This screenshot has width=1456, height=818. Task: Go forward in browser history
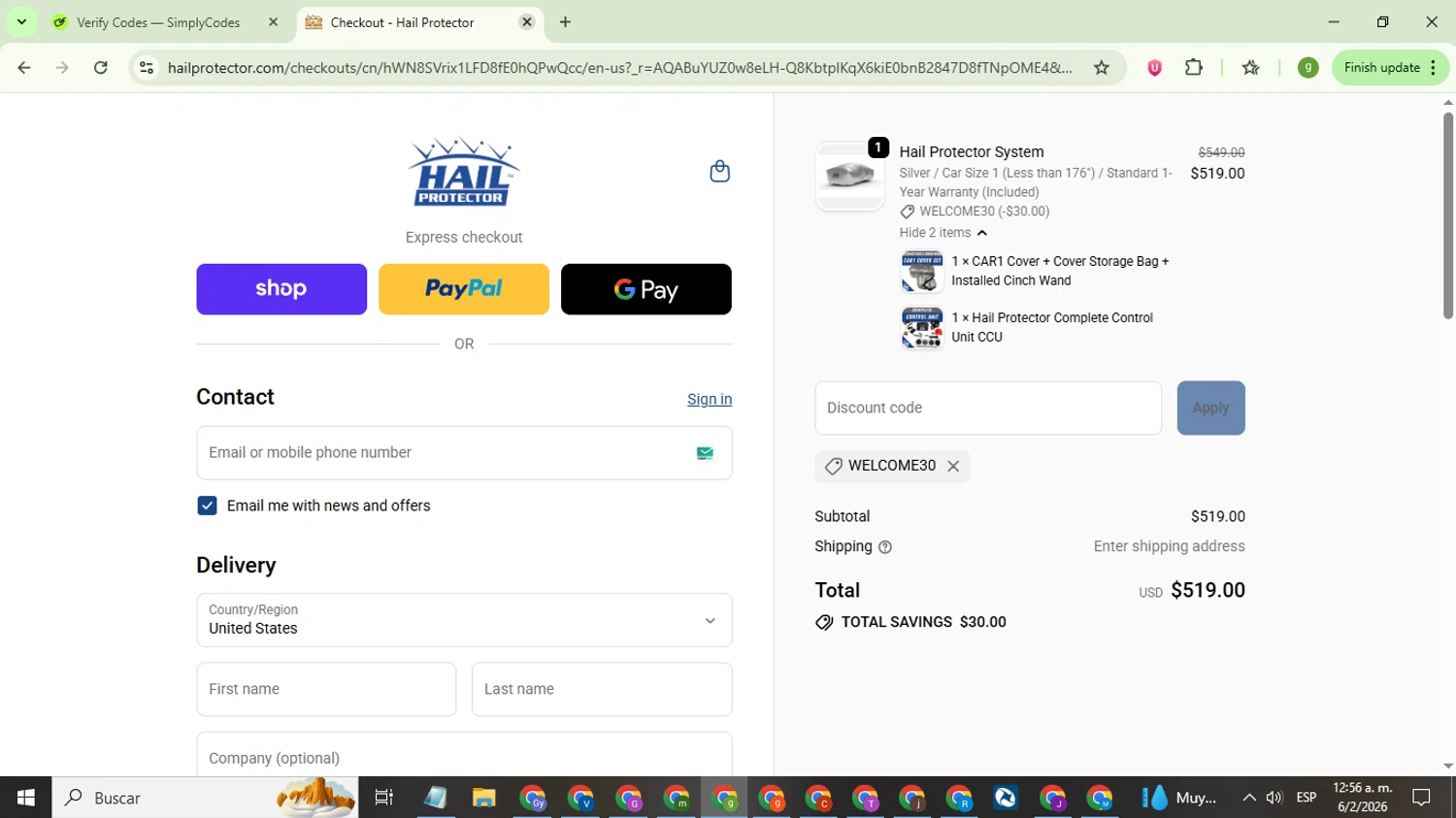click(x=62, y=68)
